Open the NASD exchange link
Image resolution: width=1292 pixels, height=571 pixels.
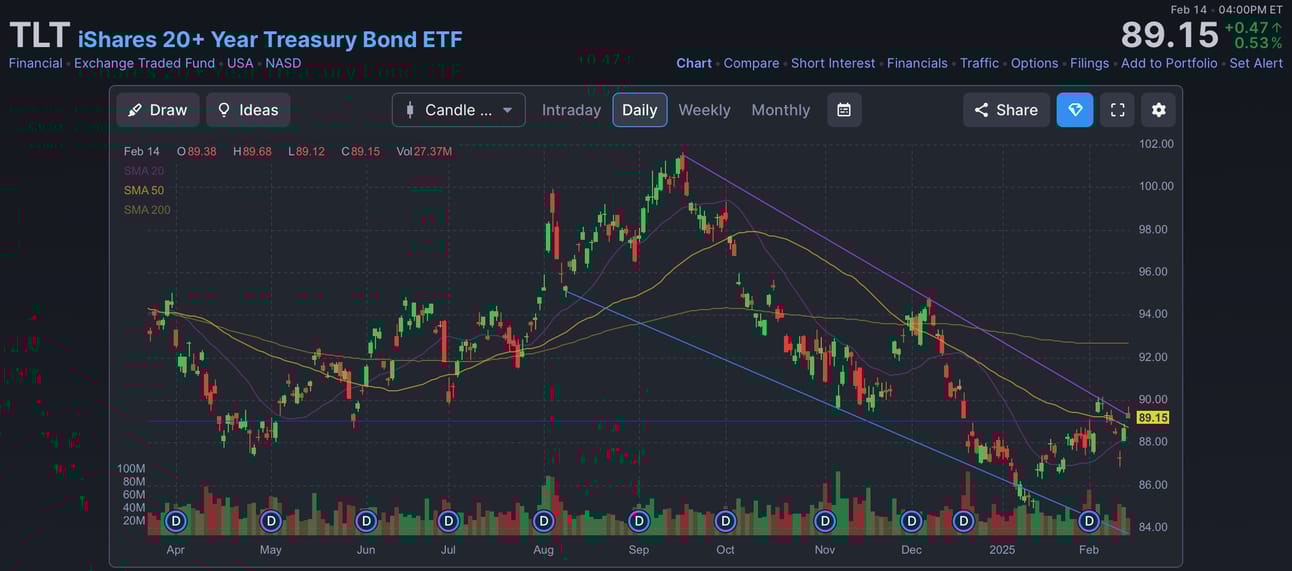(x=283, y=63)
